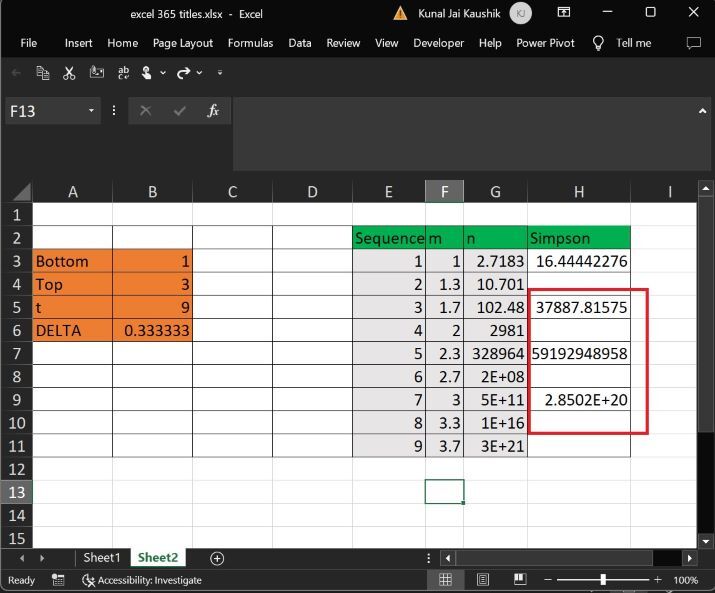Image resolution: width=715 pixels, height=593 pixels.
Task: Select the Sheet2 tab
Action: click(158, 558)
